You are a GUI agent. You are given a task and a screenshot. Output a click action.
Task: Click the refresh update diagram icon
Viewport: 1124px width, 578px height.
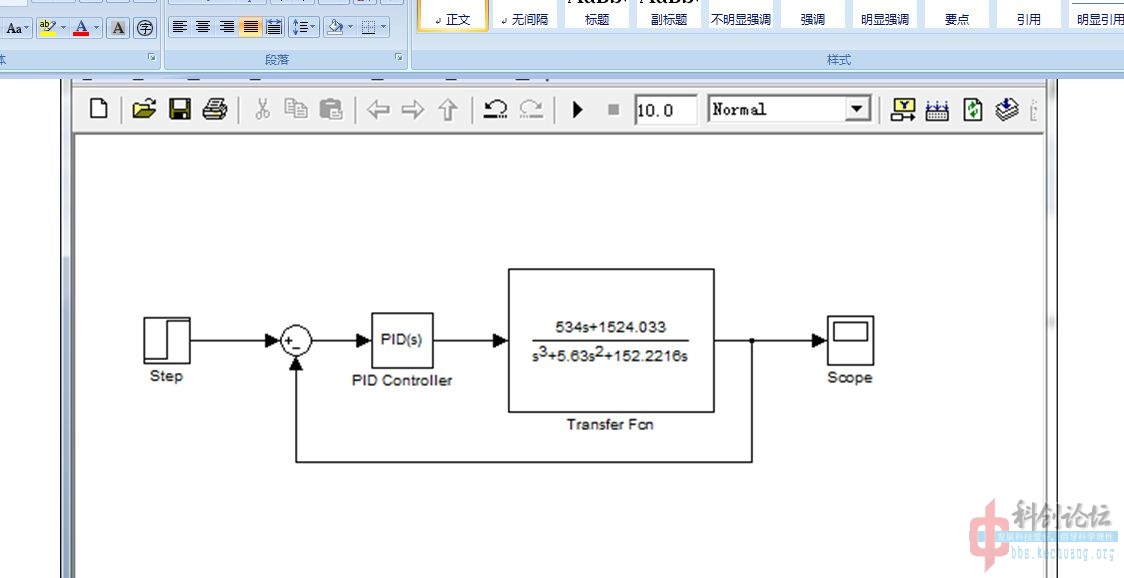[973, 109]
